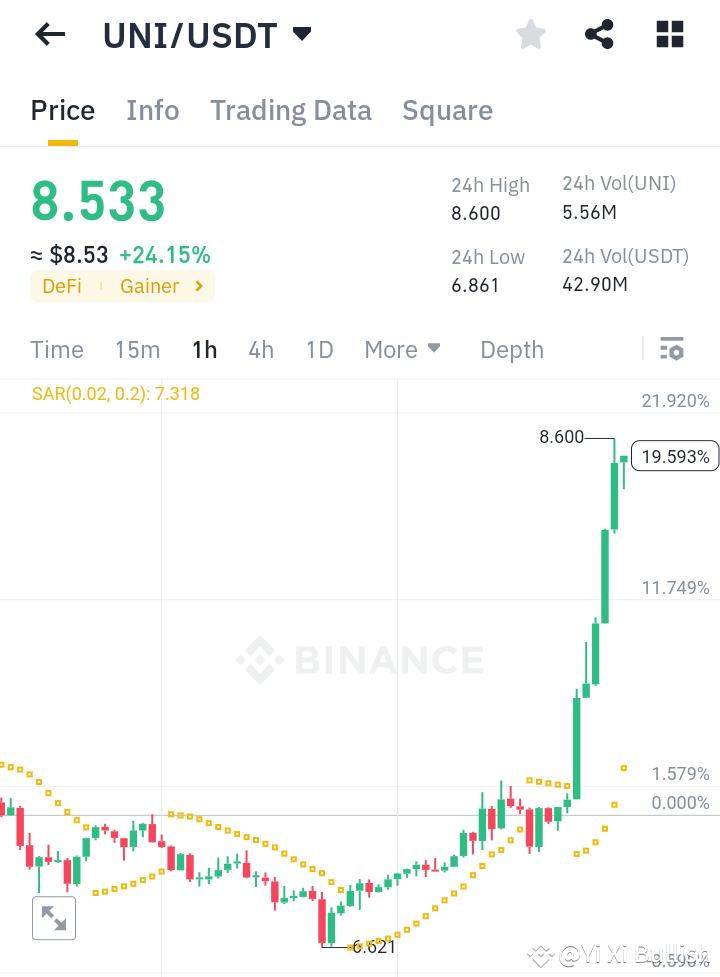Image resolution: width=720 pixels, height=977 pixels.
Task: Open chart indicator settings icon
Action: (672, 349)
